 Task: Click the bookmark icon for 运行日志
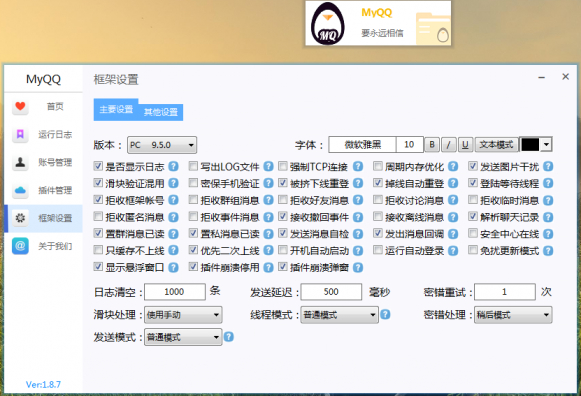pos(20,134)
